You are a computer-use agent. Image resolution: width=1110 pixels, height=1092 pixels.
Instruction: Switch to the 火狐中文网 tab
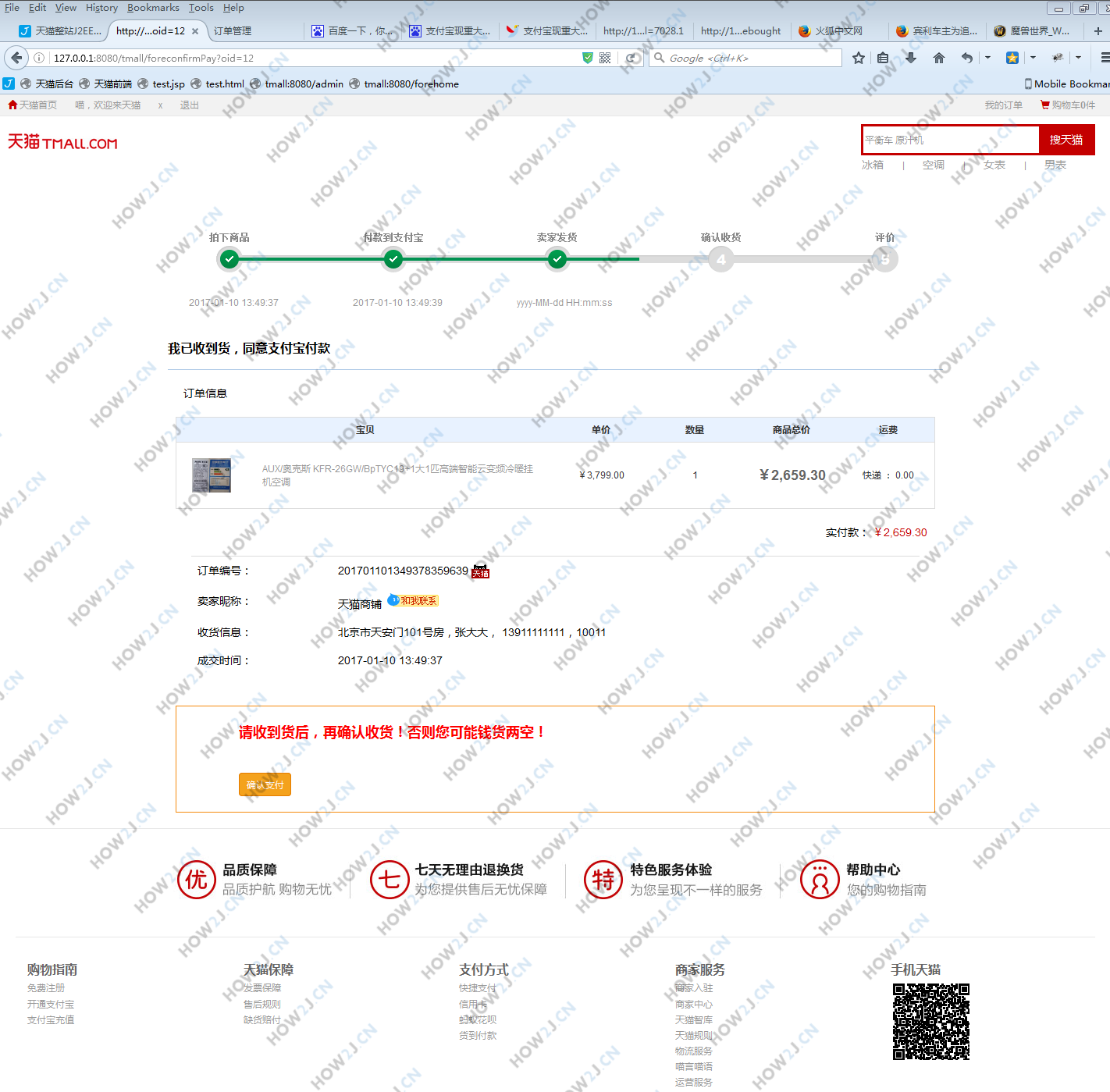839,31
